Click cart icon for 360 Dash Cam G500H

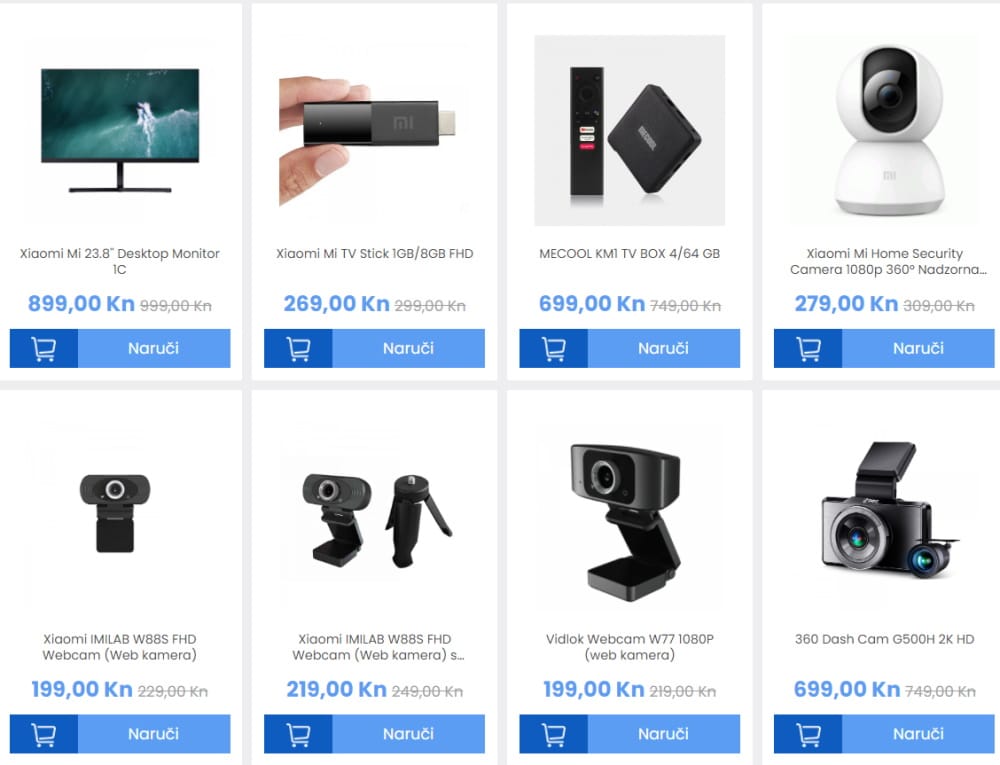(x=808, y=734)
